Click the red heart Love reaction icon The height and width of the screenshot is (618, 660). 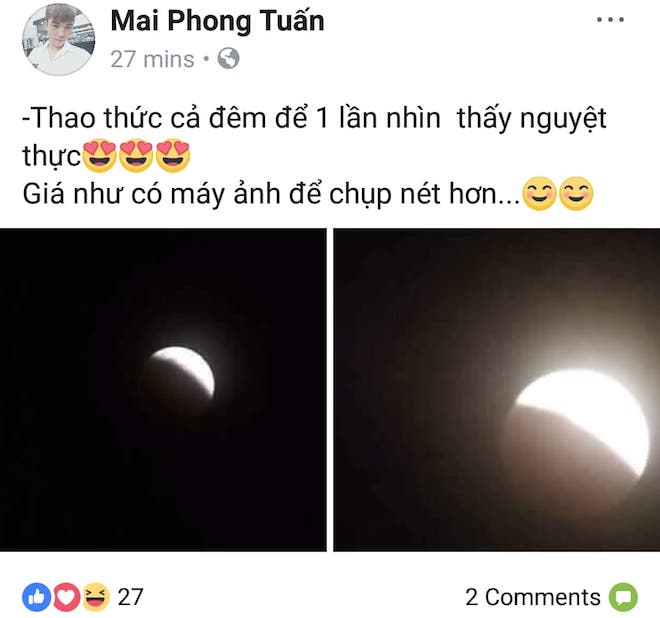(x=66, y=597)
